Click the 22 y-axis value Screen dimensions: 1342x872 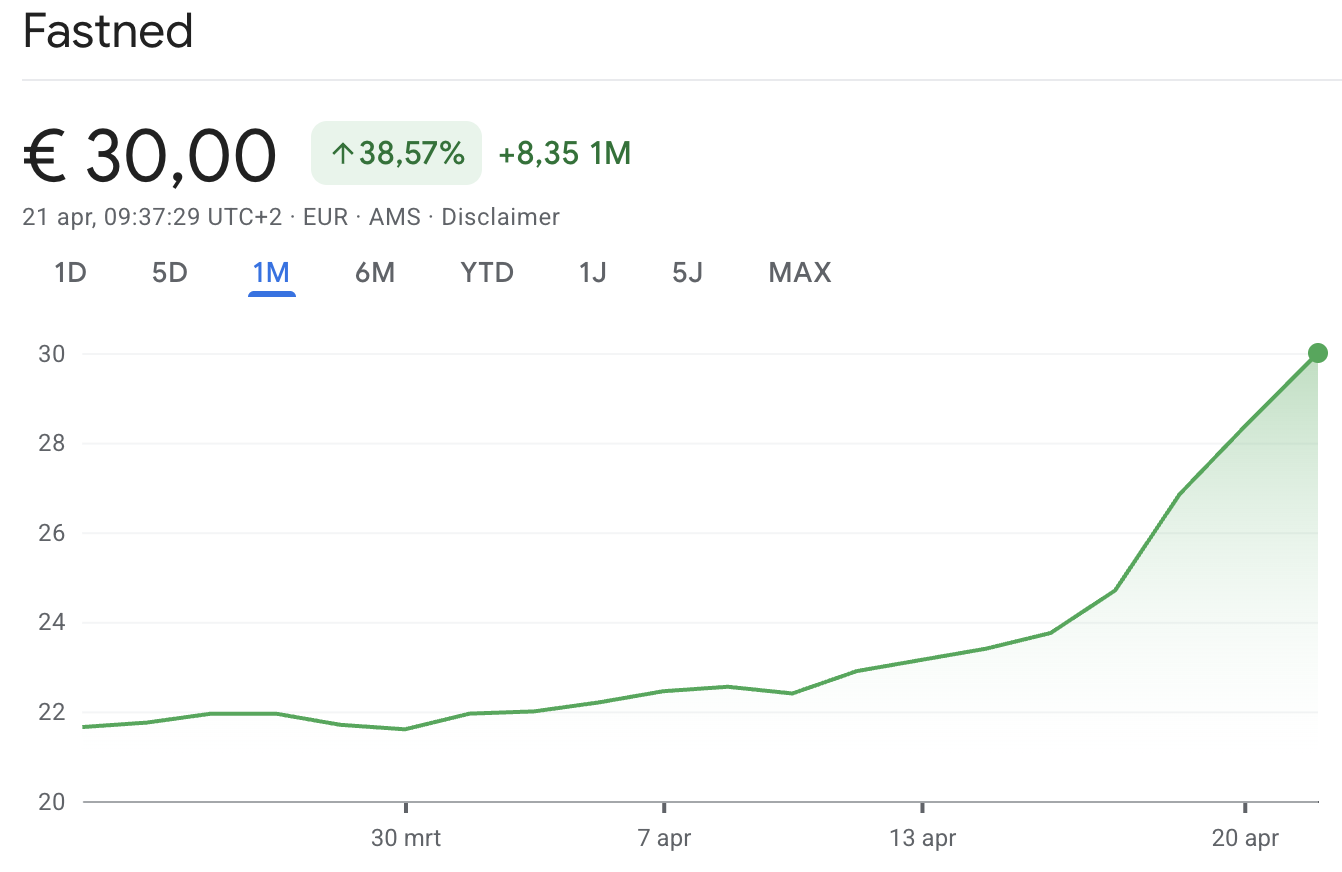coord(54,712)
